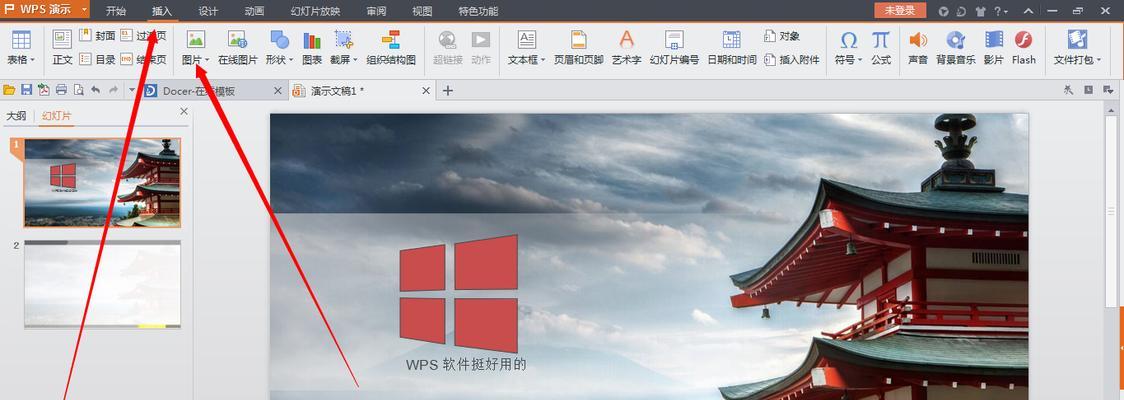
Task: Insert a Flash animation
Action: tap(1024, 48)
